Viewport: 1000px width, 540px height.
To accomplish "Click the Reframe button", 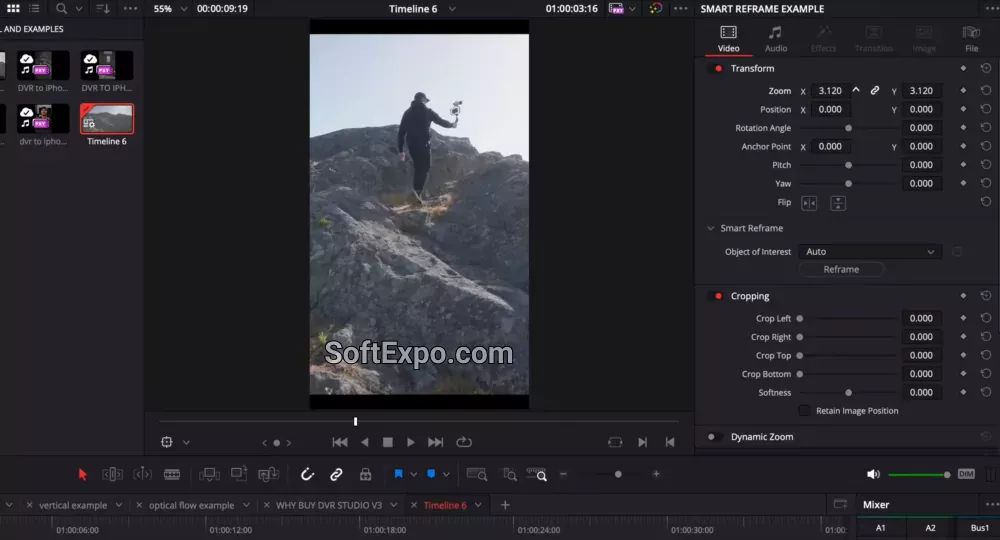I will 841,269.
